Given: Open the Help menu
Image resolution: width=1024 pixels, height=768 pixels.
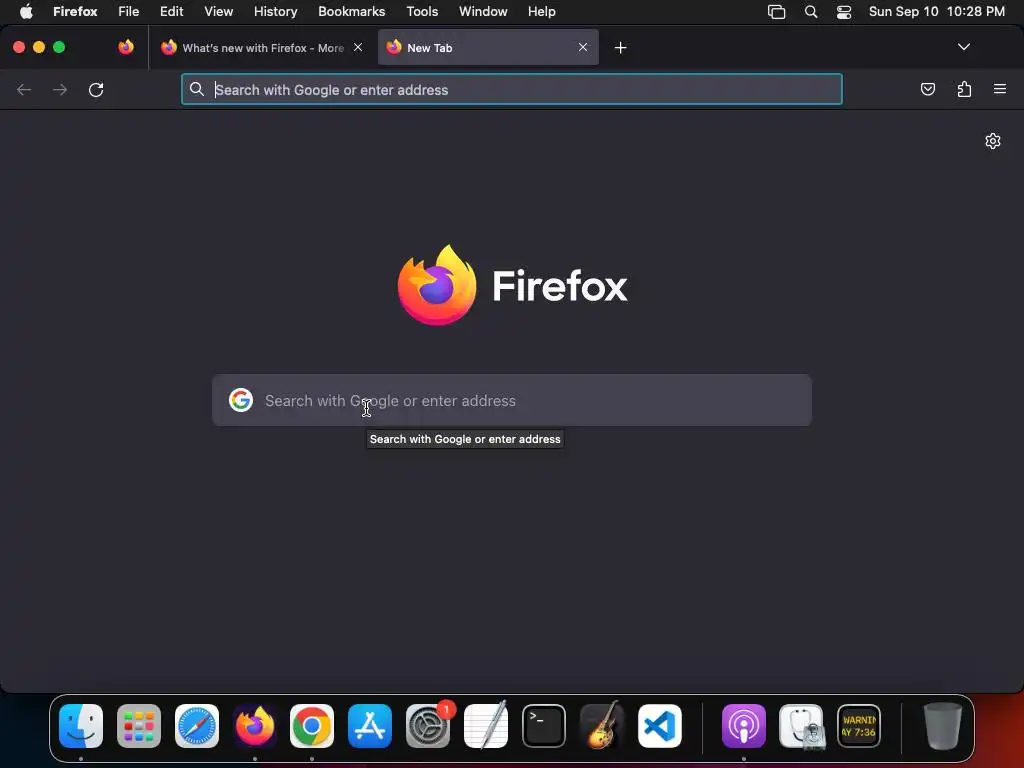Looking at the screenshot, I should (541, 11).
